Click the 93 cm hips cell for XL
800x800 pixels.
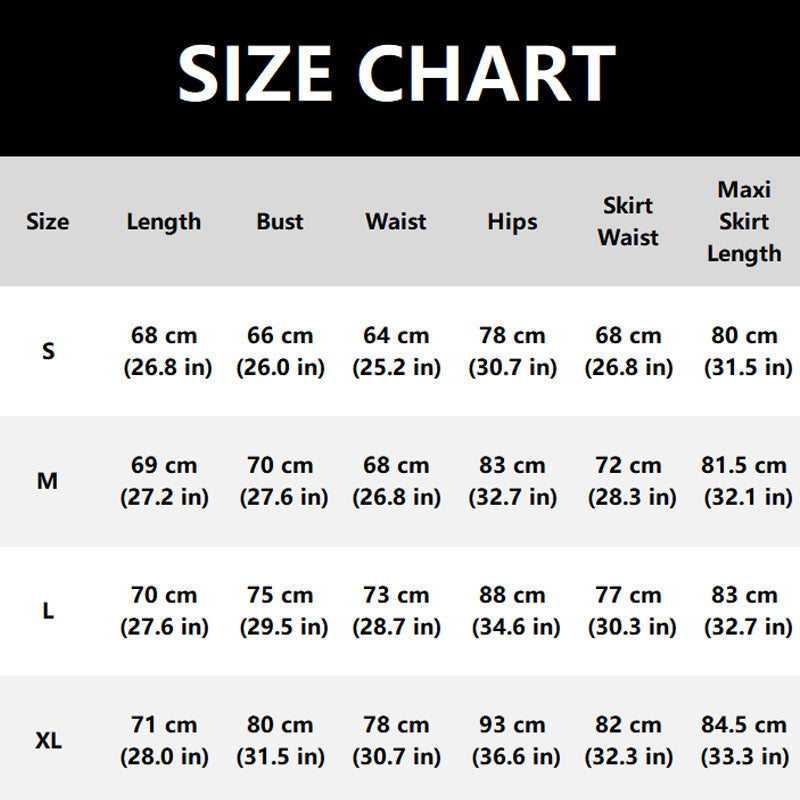pyautogui.click(x=516, y=740)
